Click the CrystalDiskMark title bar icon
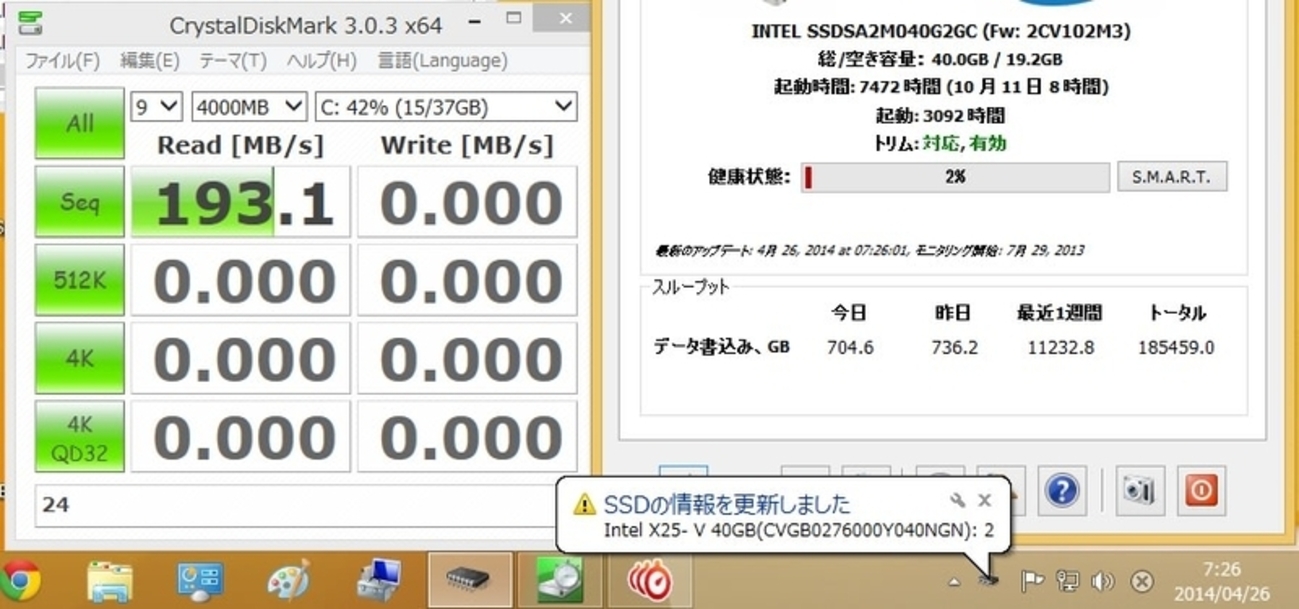1299x609 pixels. pos(31,21)
